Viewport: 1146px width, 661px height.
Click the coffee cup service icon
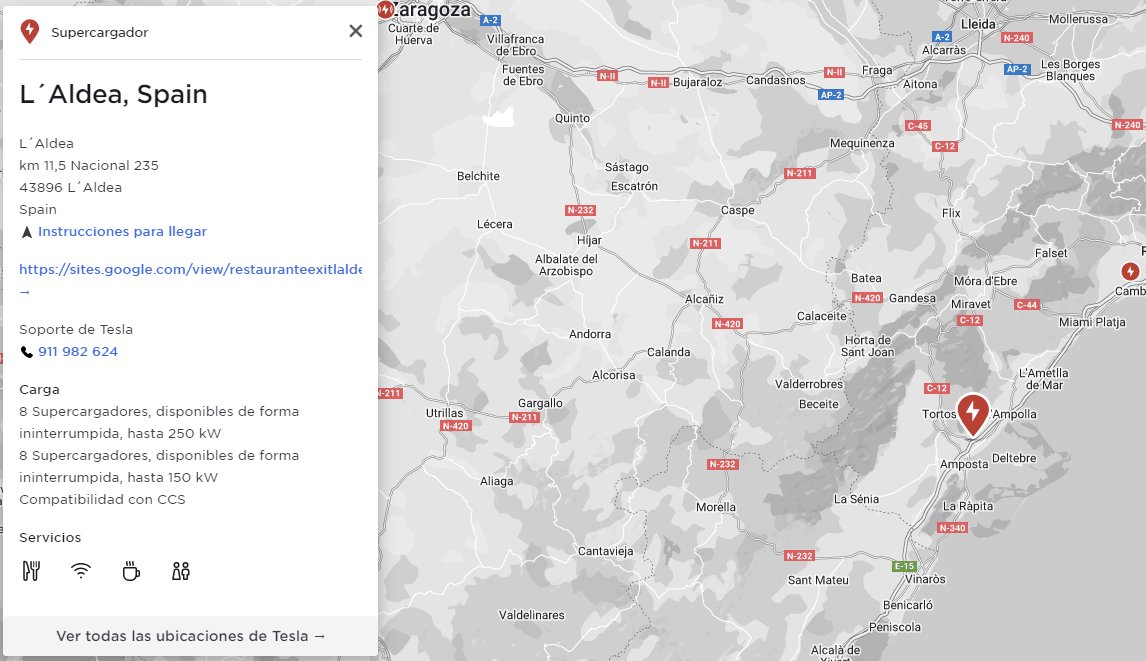pyautogui.click(x=131, y=570)
